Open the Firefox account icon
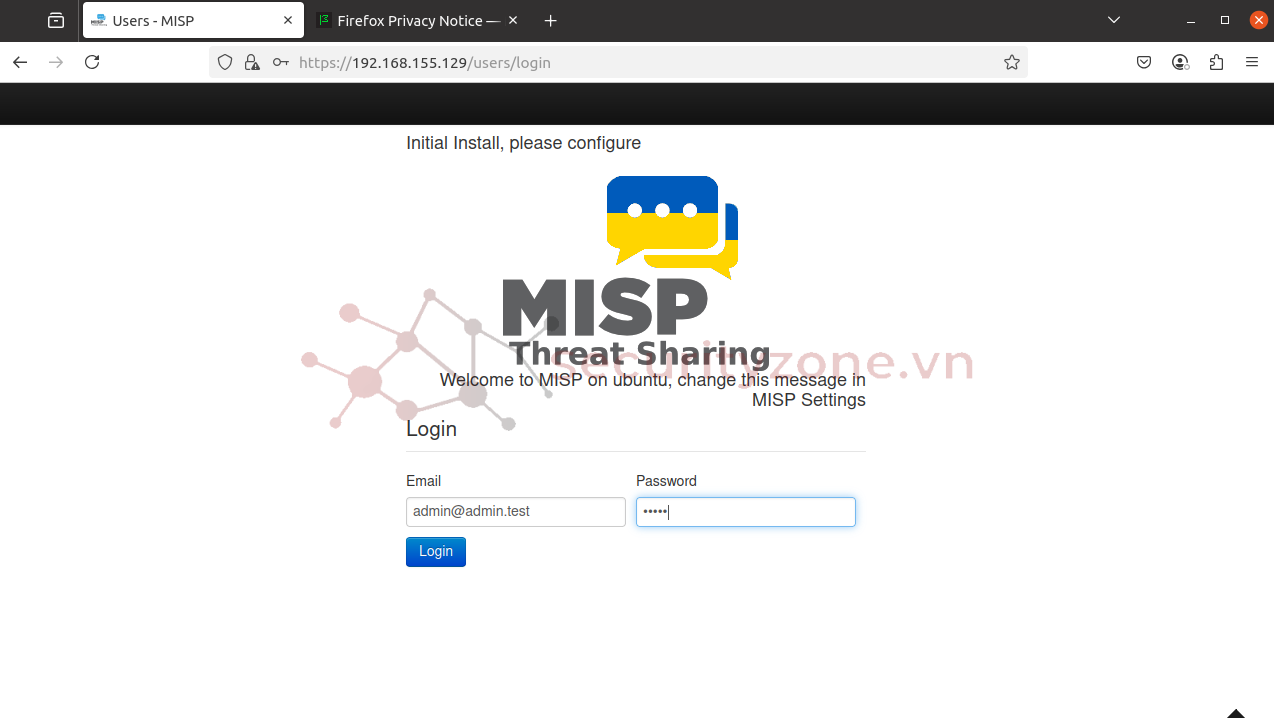Viewport: 1274px width, 718px height. click(1180, 62)
